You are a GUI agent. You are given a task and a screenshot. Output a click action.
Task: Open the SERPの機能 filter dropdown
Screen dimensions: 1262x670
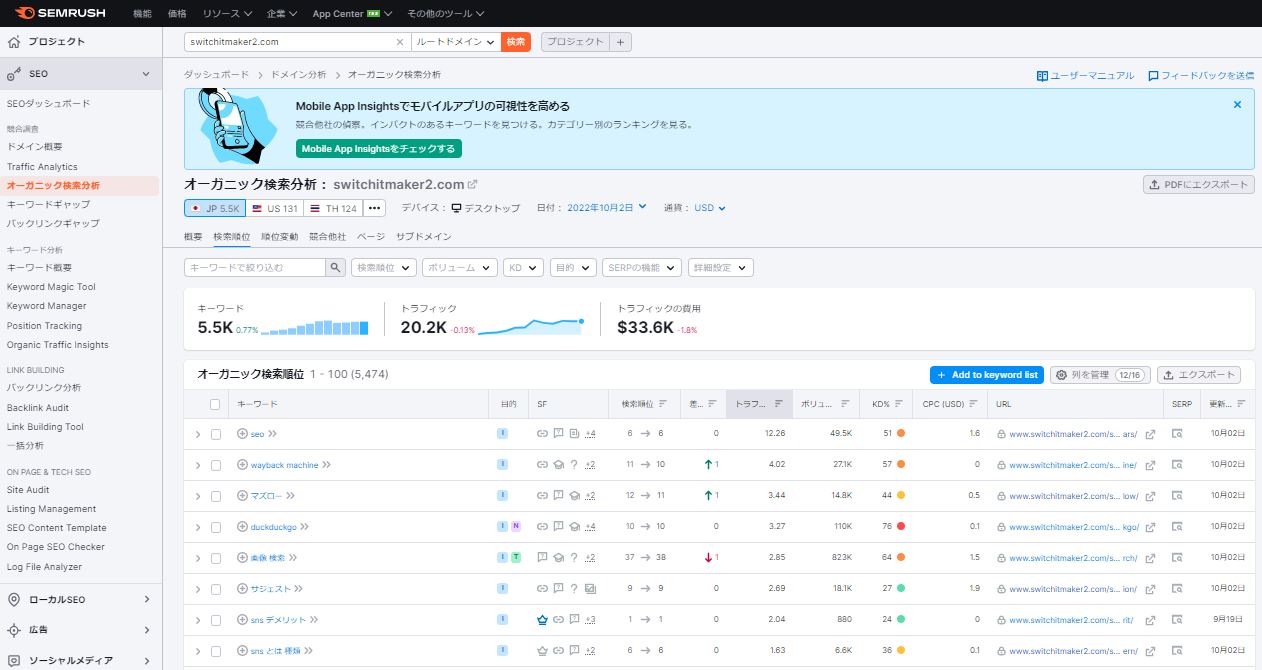point(642,268)
